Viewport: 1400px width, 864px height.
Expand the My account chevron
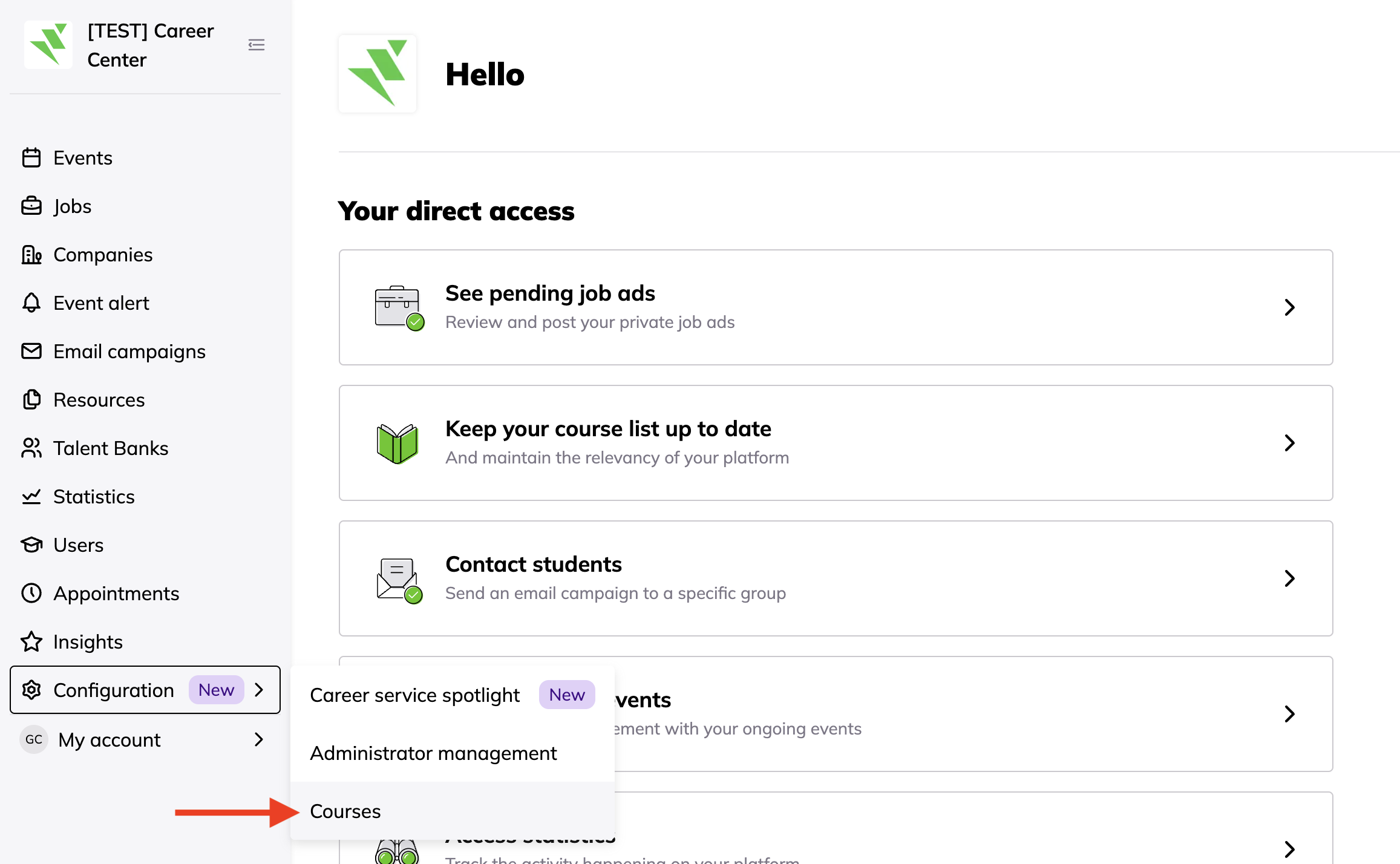click(260, 739)
